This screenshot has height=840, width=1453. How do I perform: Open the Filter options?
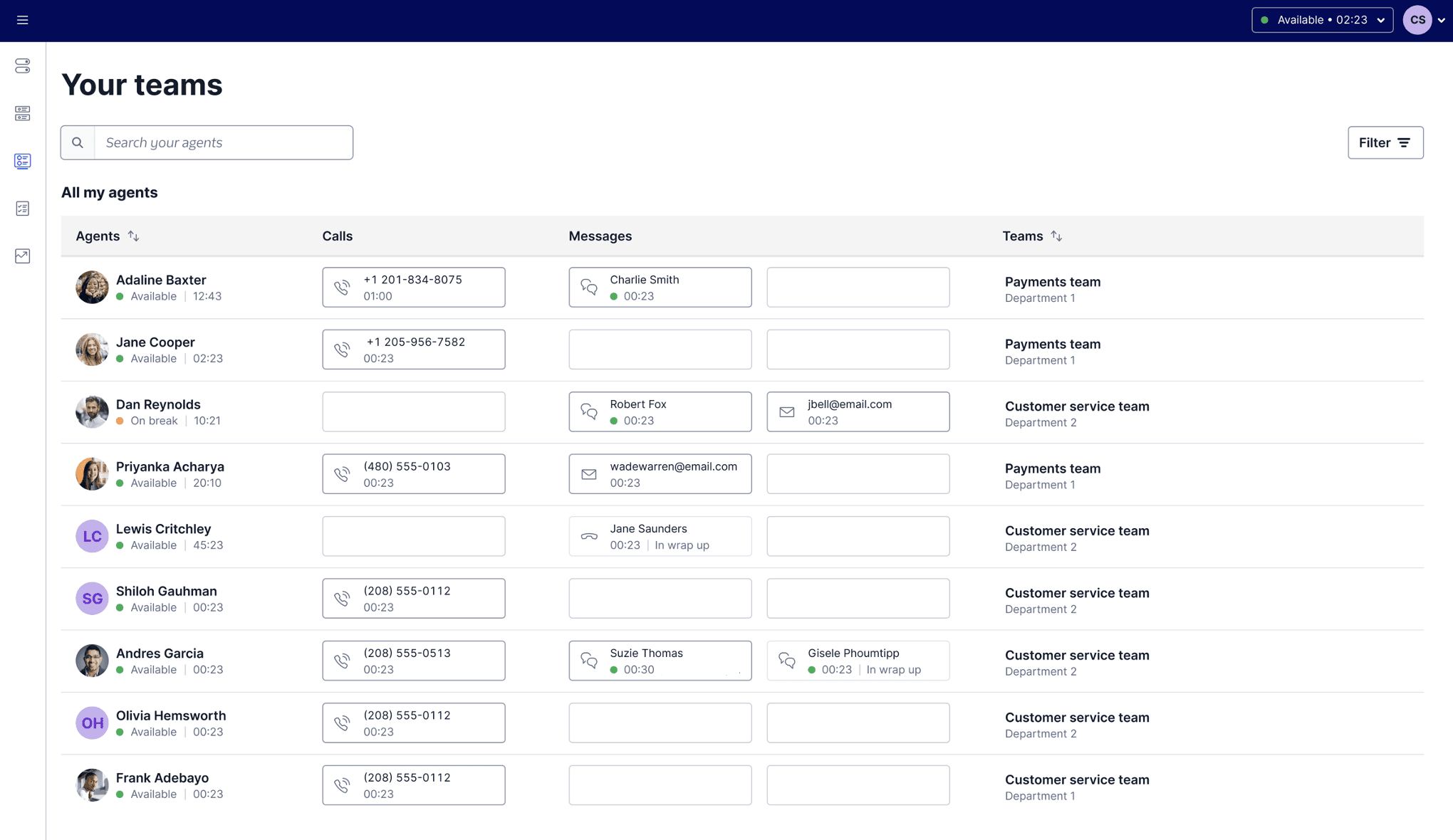1385,142
